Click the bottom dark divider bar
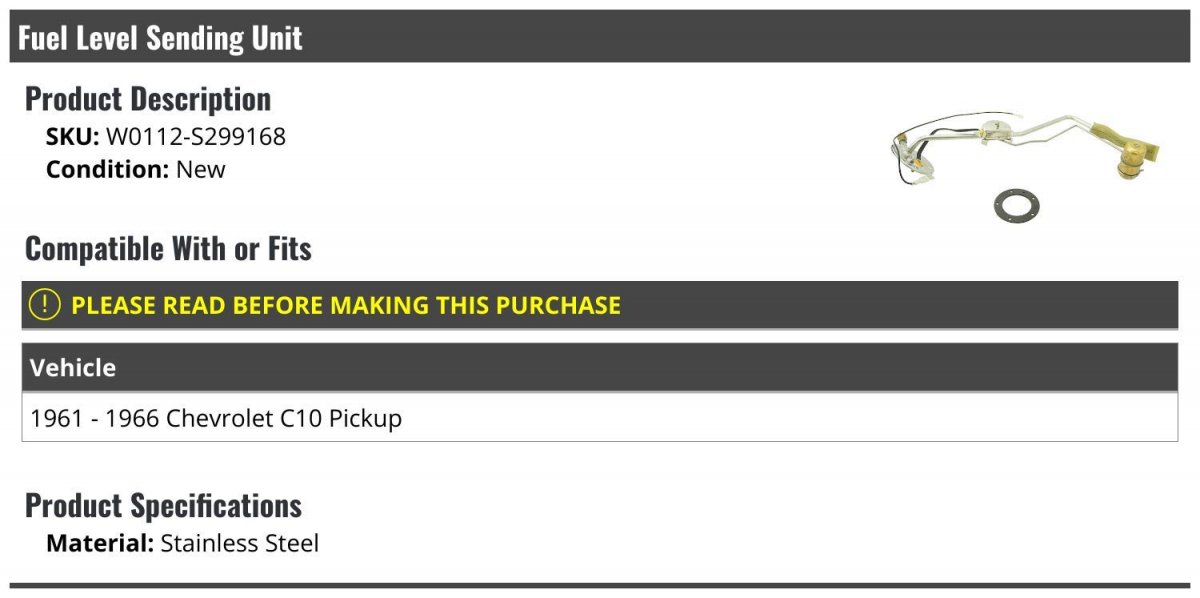The width and height of the screenshot is (1200, 598). [x=600, y=585]
